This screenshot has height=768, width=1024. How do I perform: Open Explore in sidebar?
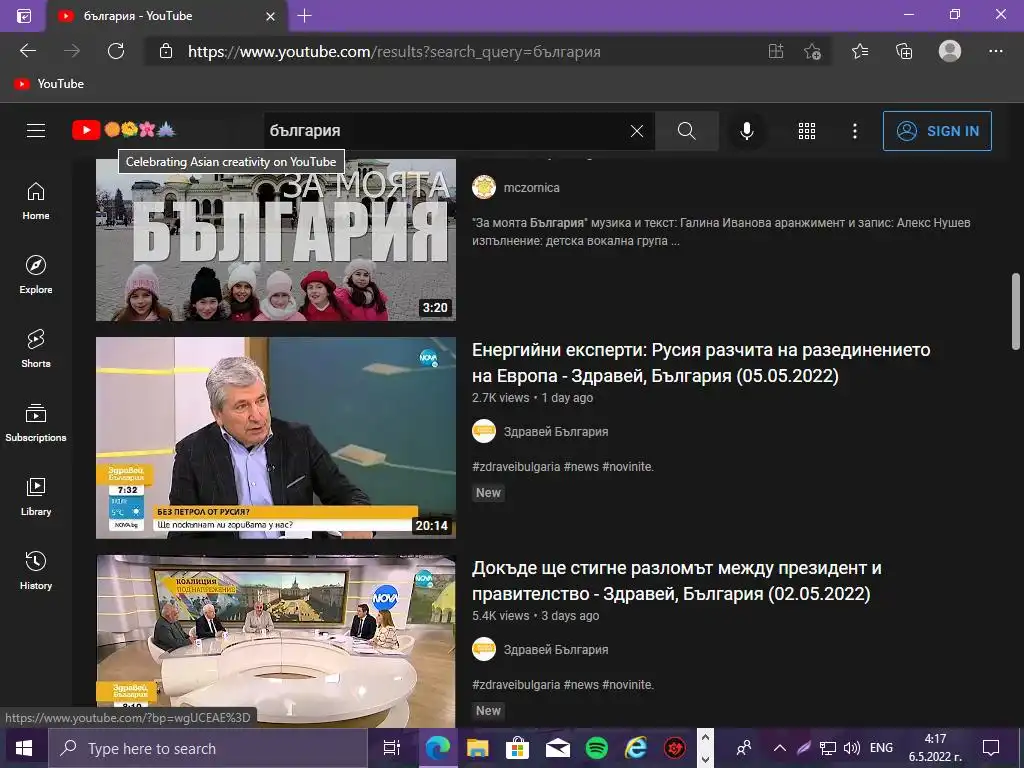pos(36,275)
